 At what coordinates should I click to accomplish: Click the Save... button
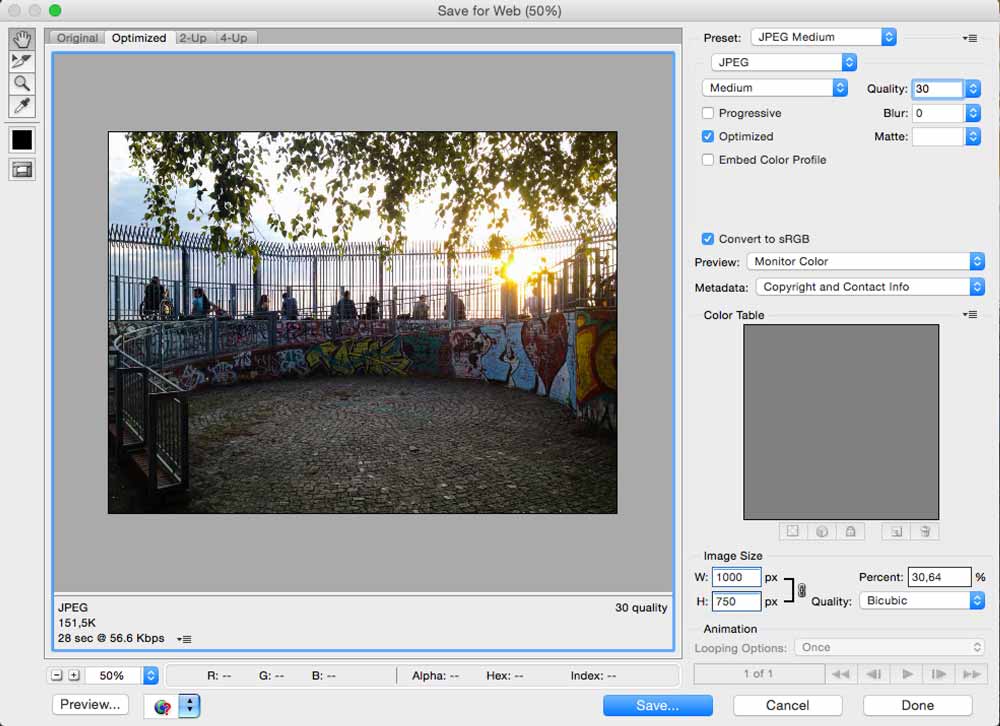(657, 705)
